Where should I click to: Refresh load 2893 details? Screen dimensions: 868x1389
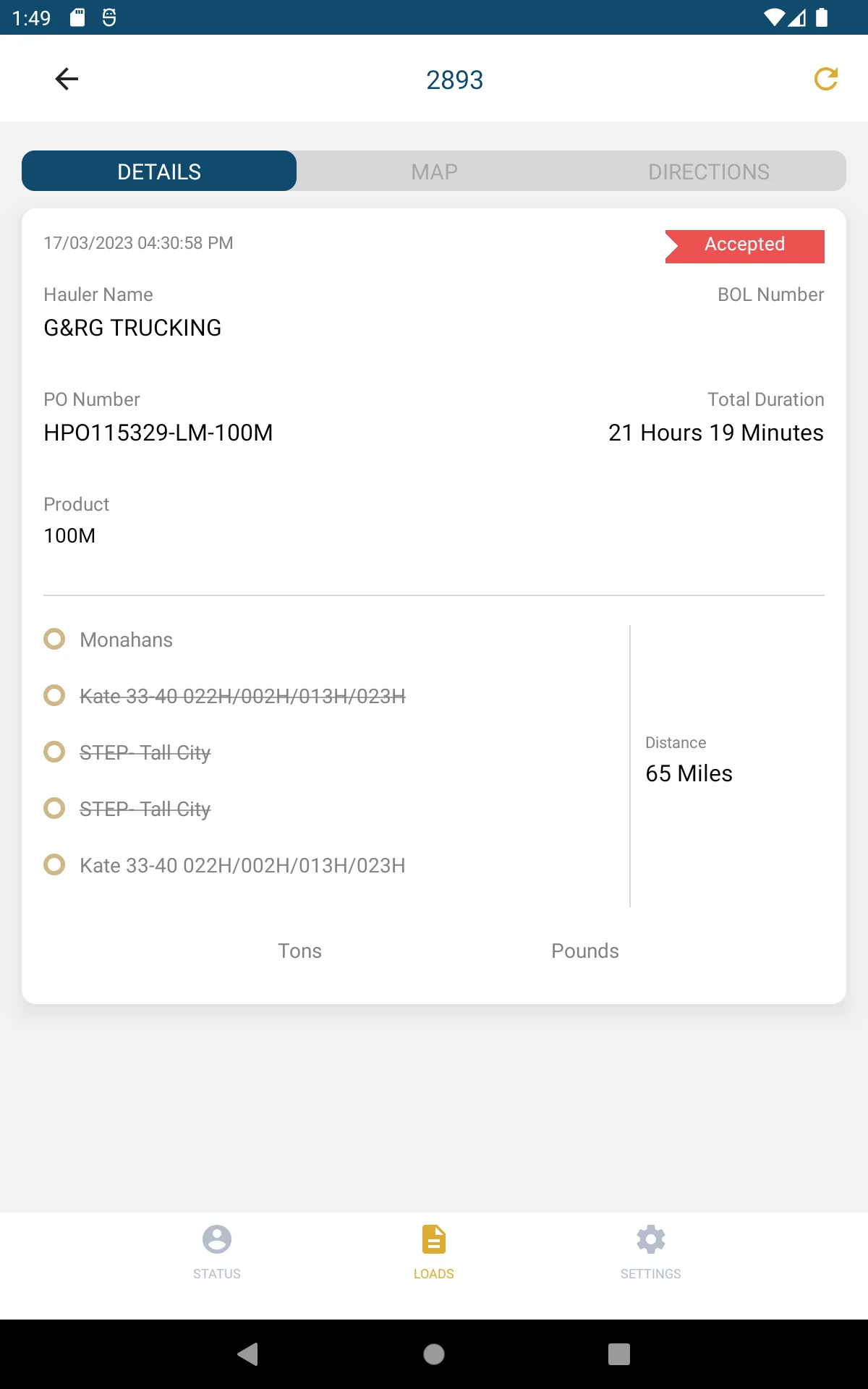click(x=825, y=79)
